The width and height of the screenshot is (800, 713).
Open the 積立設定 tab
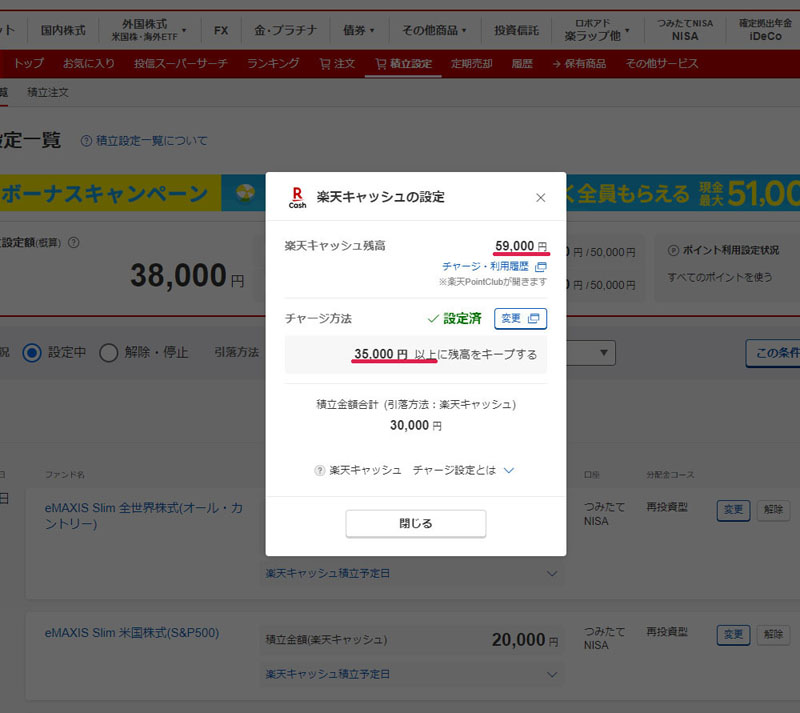point(403,64)
